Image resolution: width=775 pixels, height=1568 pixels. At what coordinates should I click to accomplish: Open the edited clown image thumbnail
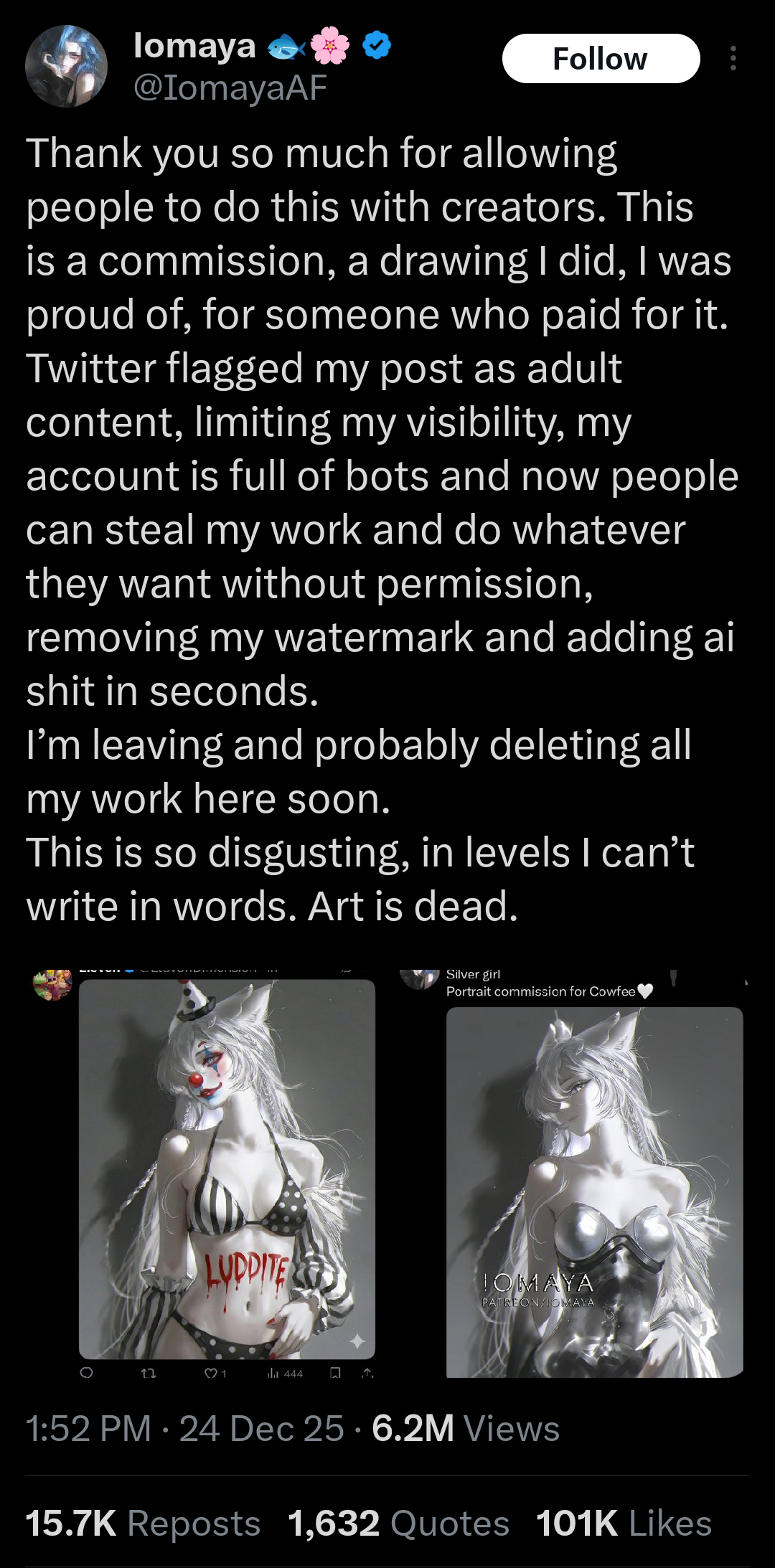(x=227, y=1169)
